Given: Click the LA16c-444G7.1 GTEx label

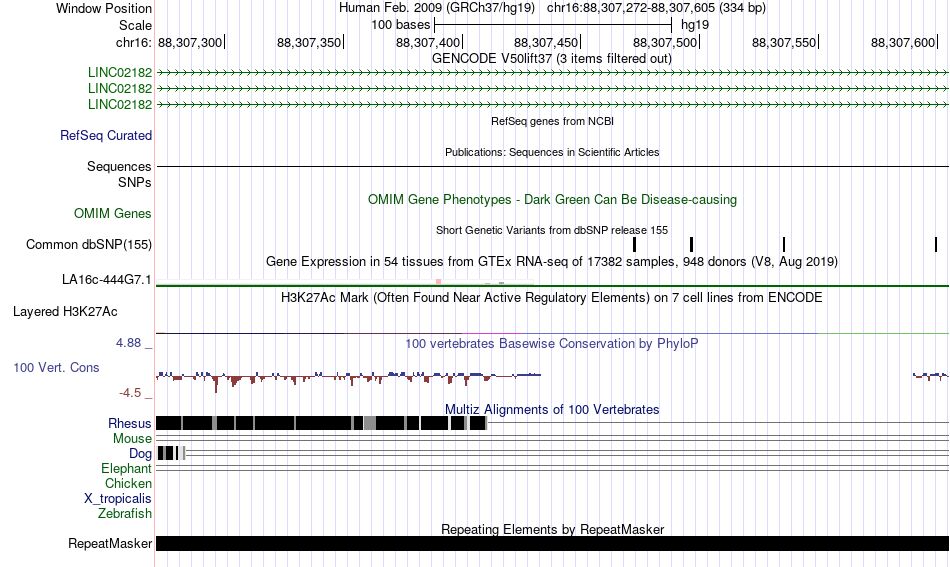Looking at the screenshot, I should [107, 280].
